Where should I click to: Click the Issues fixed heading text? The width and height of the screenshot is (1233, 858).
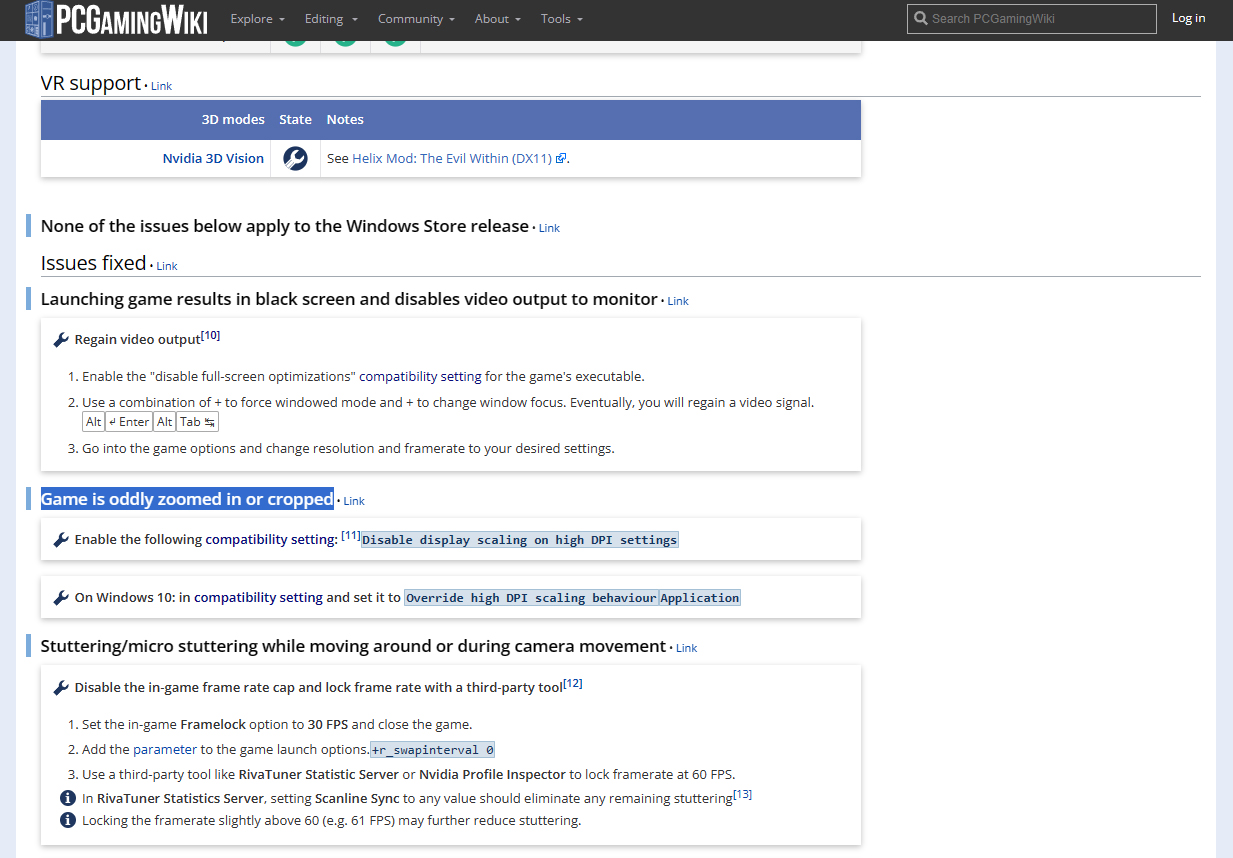[x=93, y=263]
